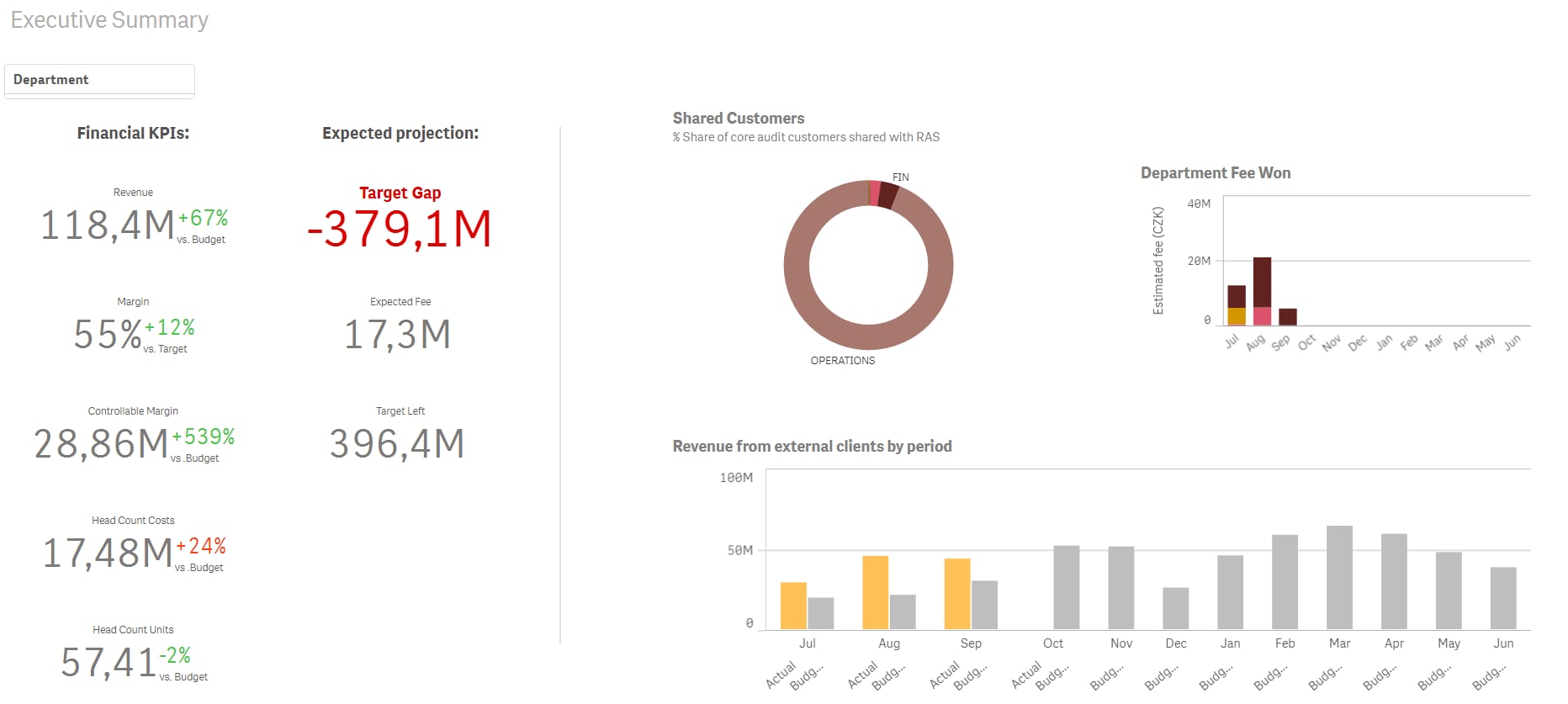The image size is (1568, 704).
Task: Click the Revenue KPI value 118,4M
Action: 108,225
